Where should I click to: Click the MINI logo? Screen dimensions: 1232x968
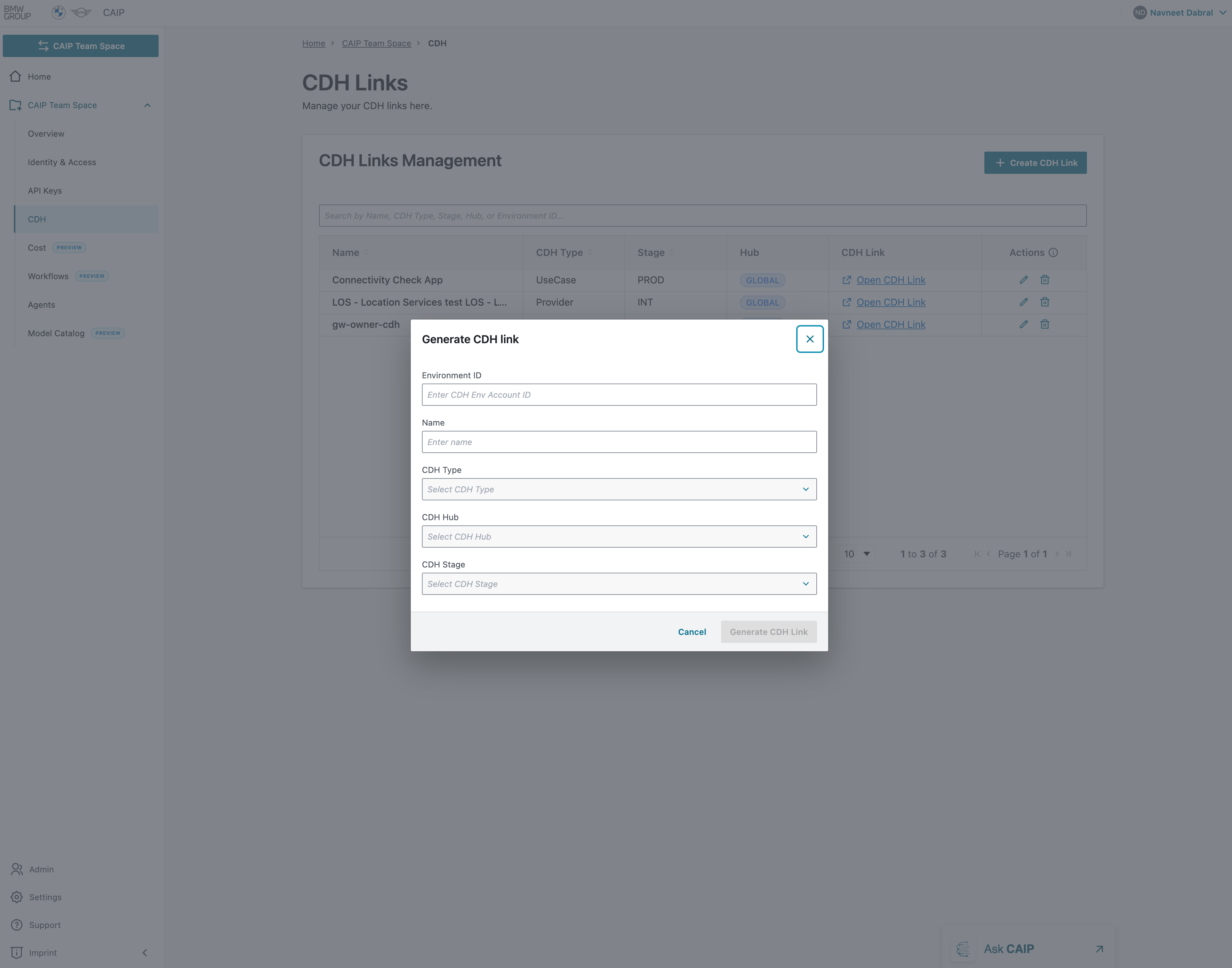pos(81,13)
